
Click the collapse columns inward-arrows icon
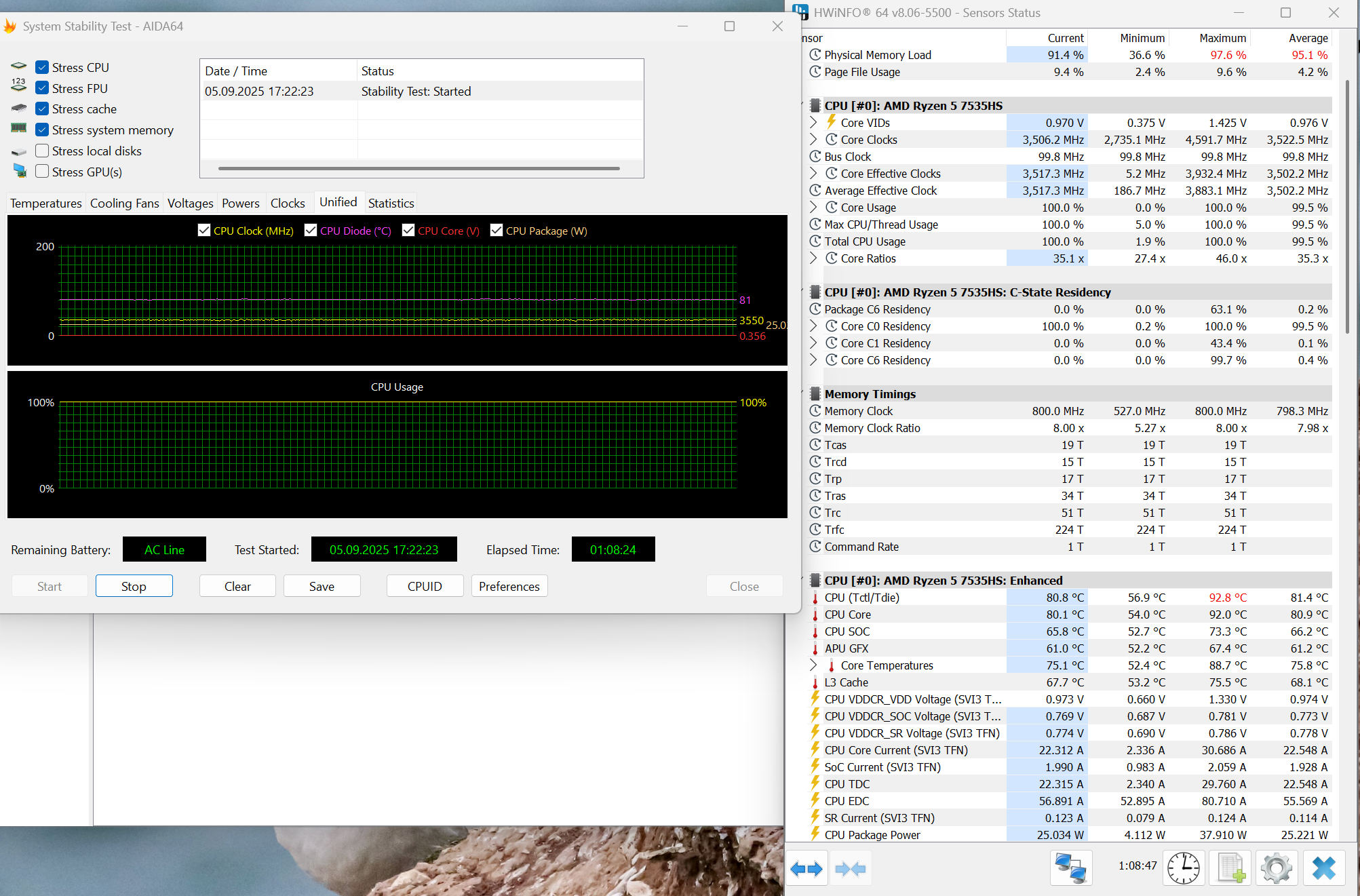point(850,868)
